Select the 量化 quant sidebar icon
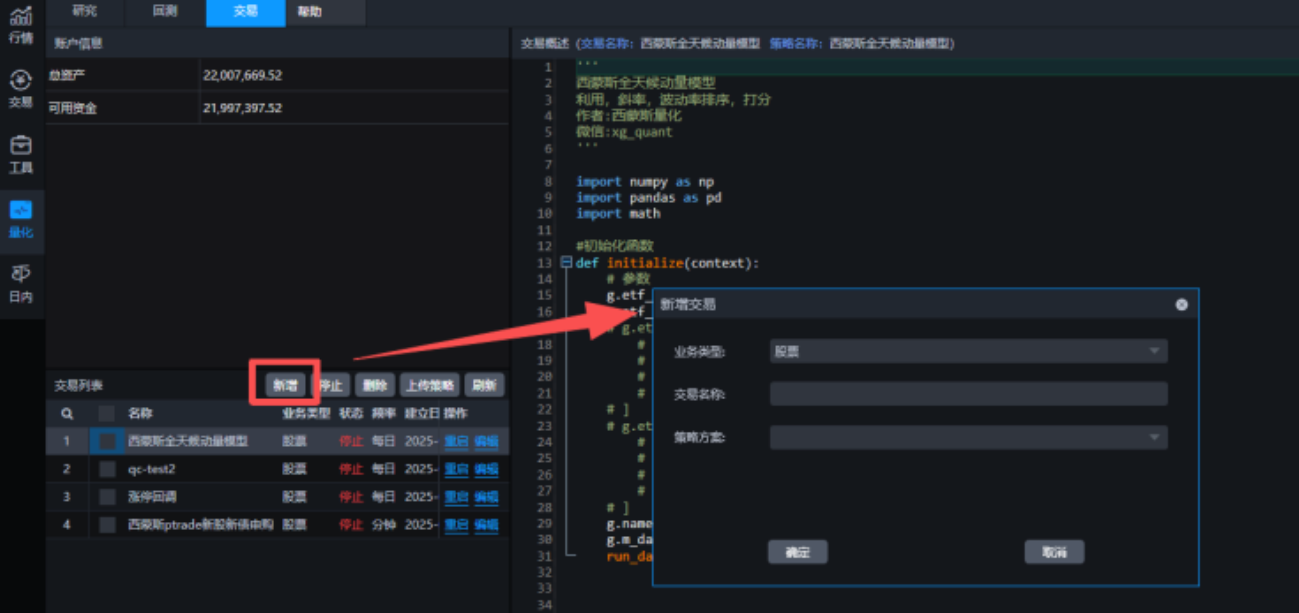 click(x=21, y=218)
